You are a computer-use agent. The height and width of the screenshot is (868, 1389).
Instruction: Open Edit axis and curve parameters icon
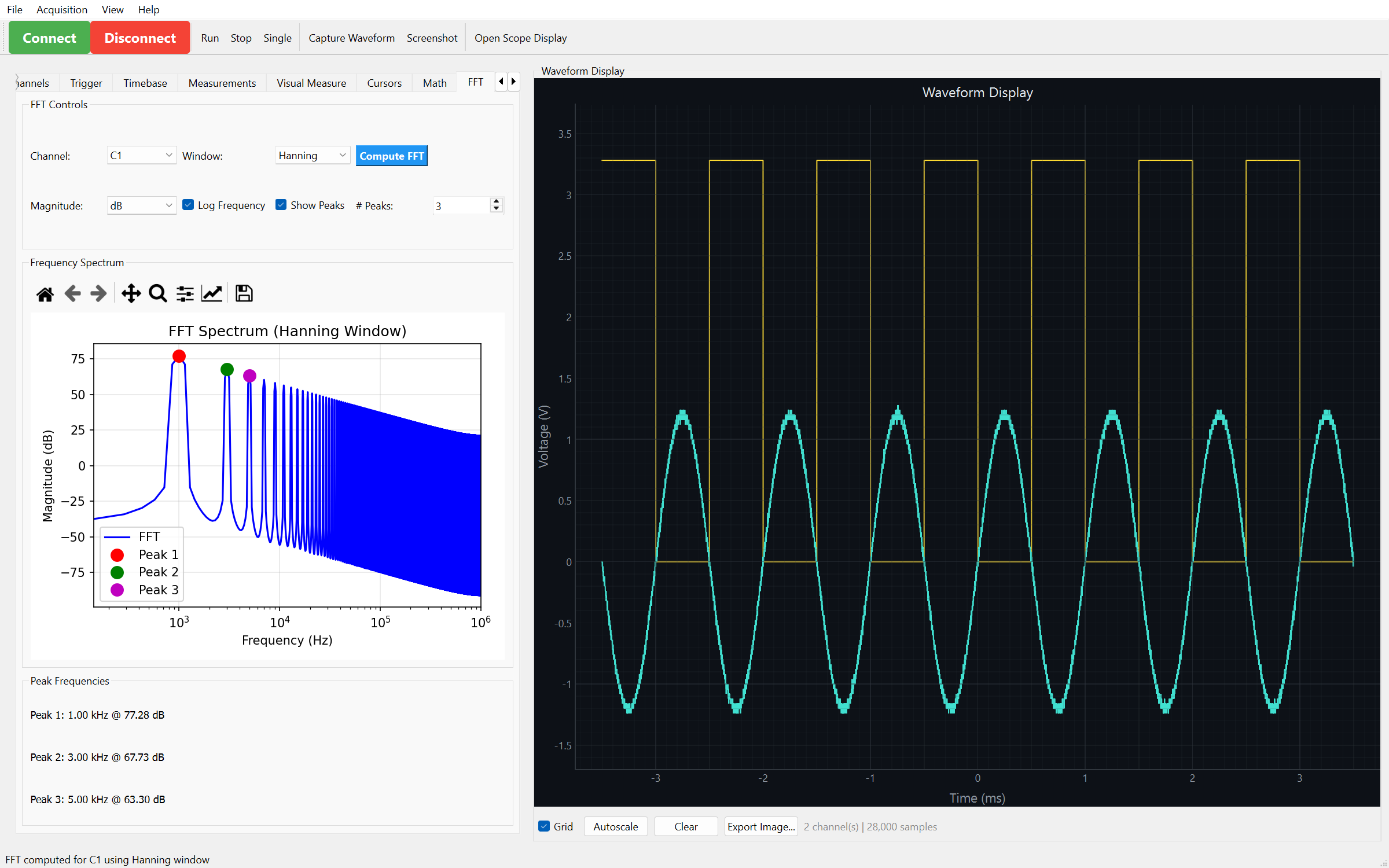212,294
